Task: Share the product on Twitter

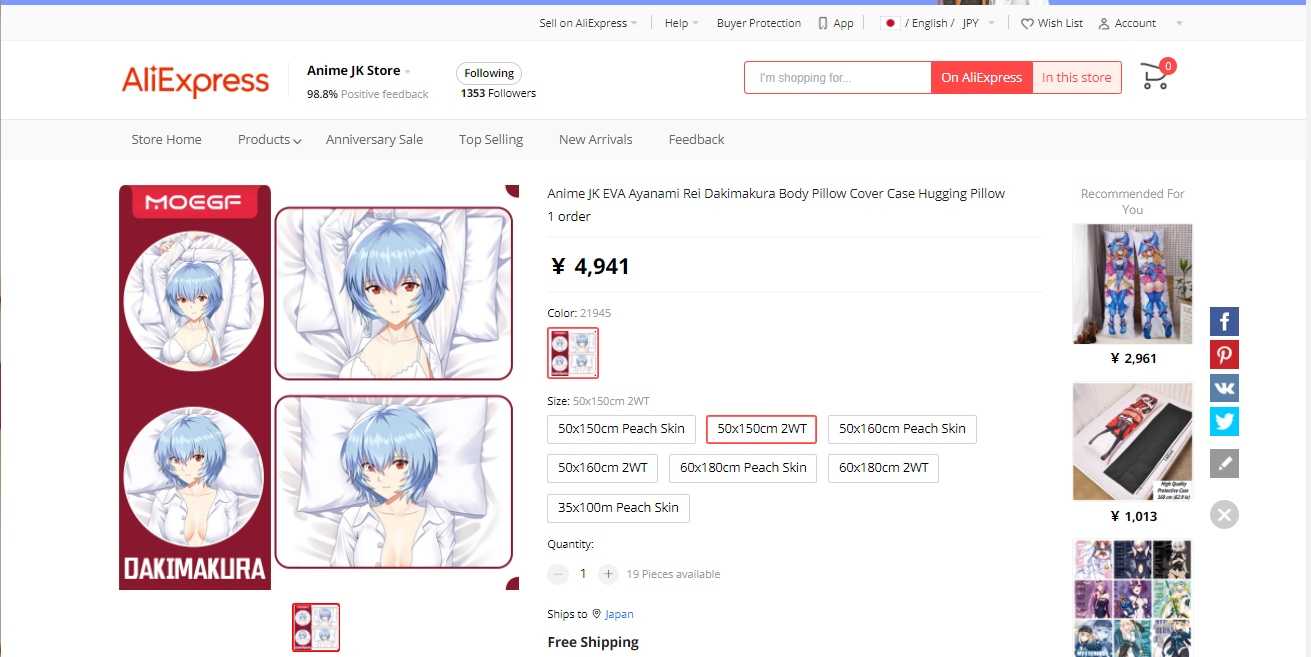Action: point(1224,421)
